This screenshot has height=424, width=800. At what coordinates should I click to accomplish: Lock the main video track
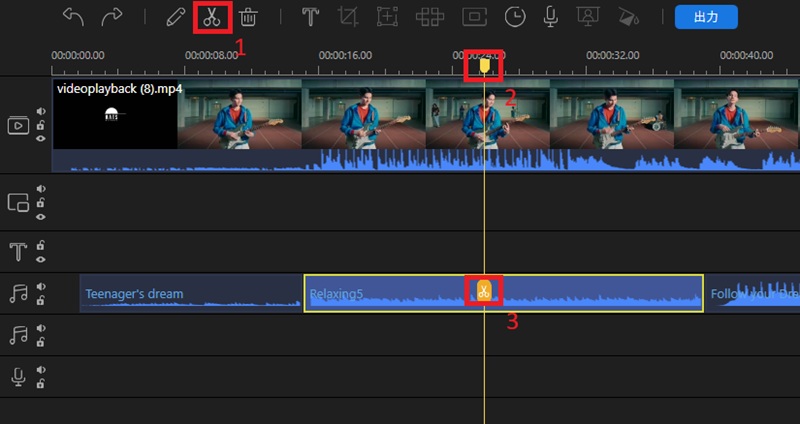point(41,125)
